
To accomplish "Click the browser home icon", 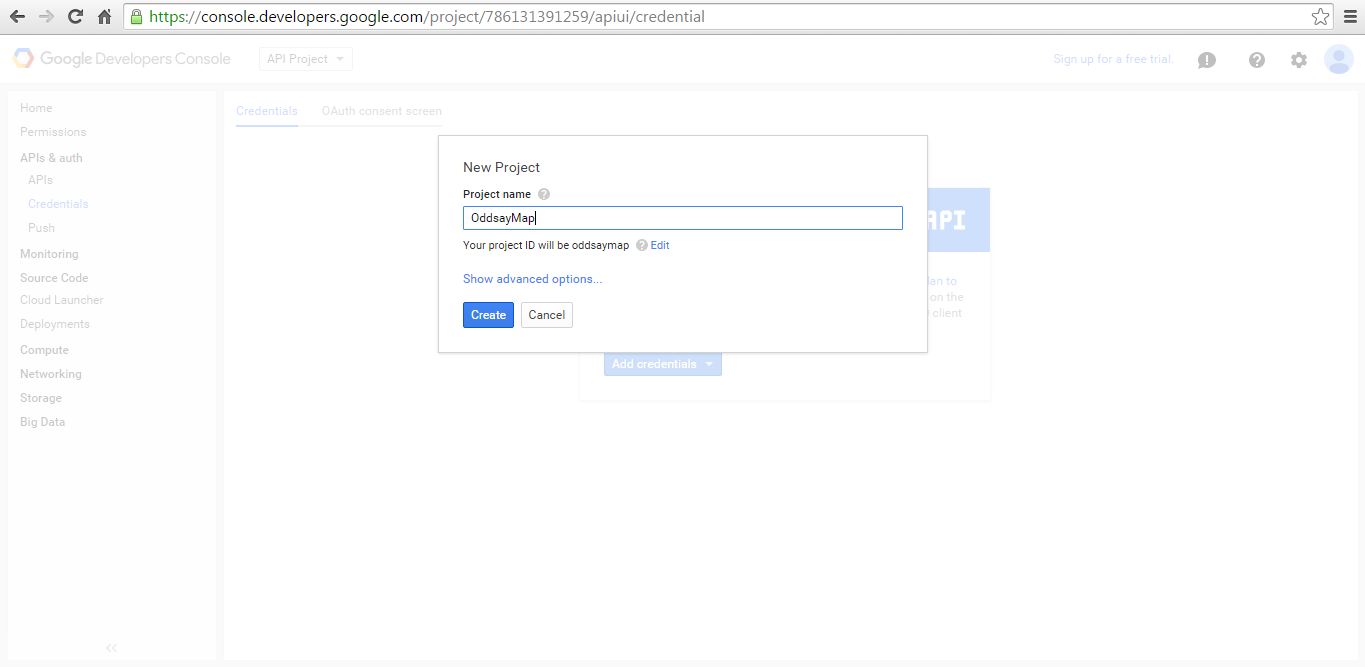I will pos(103,16).
